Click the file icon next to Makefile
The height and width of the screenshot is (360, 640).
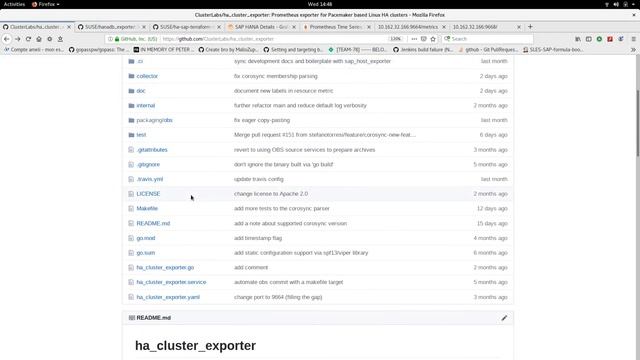point(131,209)
